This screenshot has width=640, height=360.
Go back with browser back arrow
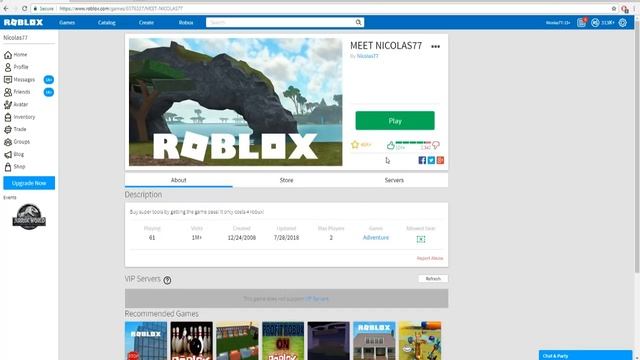tap(6, 8)
